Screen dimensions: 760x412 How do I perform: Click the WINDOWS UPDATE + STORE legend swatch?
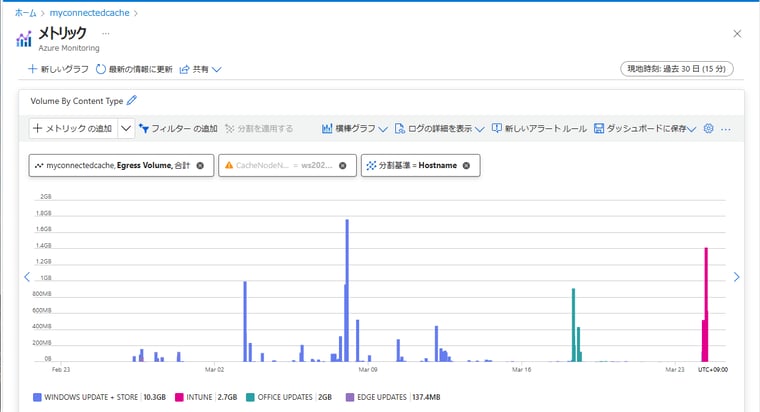[x=37, y=397]
